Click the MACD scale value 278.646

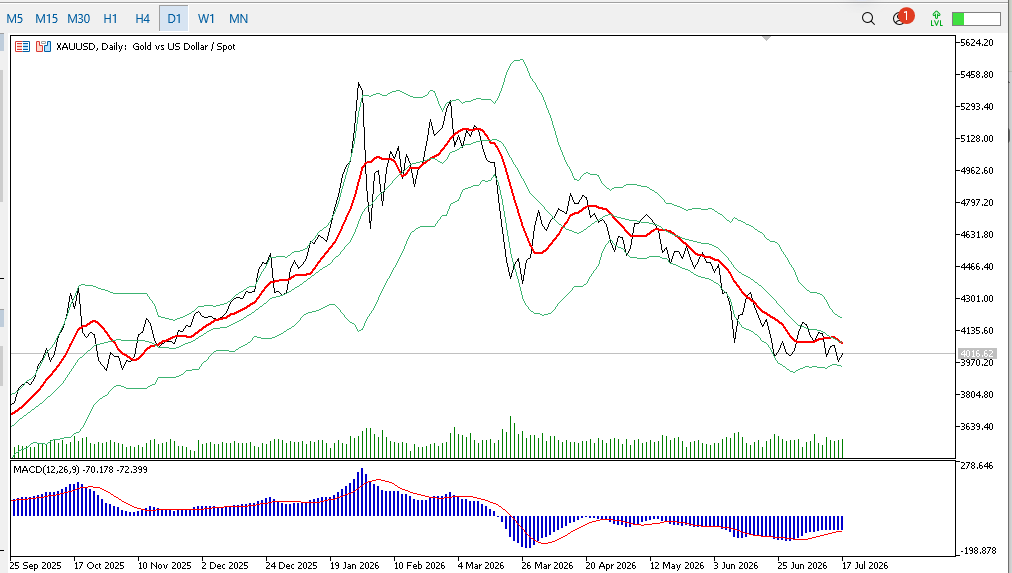tap(977, 465)
